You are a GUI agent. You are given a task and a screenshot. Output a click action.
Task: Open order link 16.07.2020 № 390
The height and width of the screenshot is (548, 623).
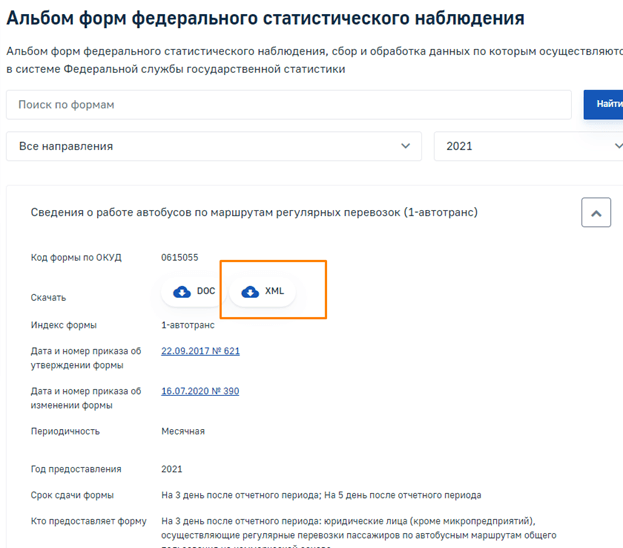[200, 391]
